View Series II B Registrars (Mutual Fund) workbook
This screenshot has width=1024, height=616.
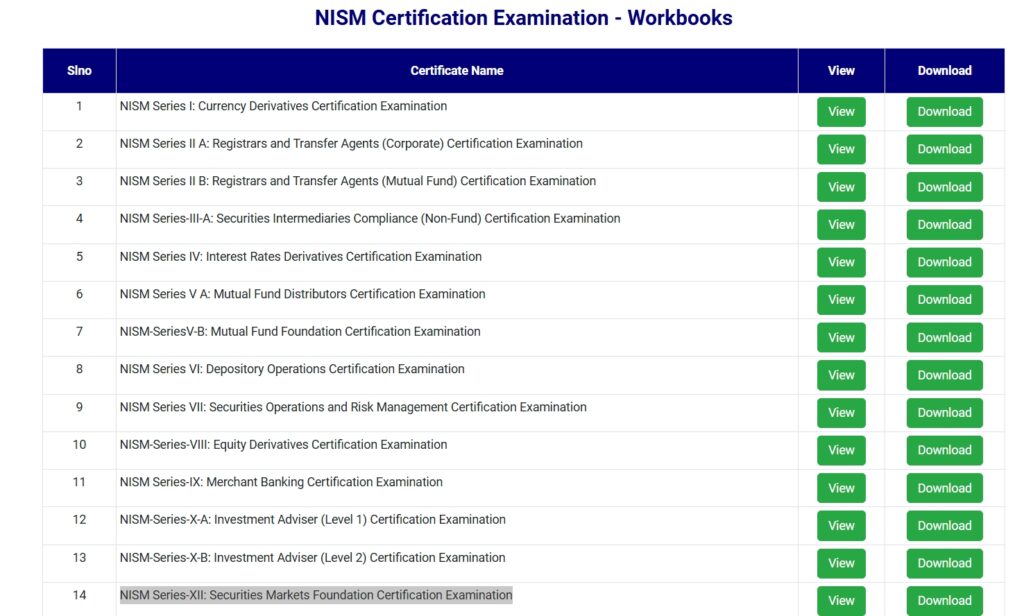coord(841,187)
